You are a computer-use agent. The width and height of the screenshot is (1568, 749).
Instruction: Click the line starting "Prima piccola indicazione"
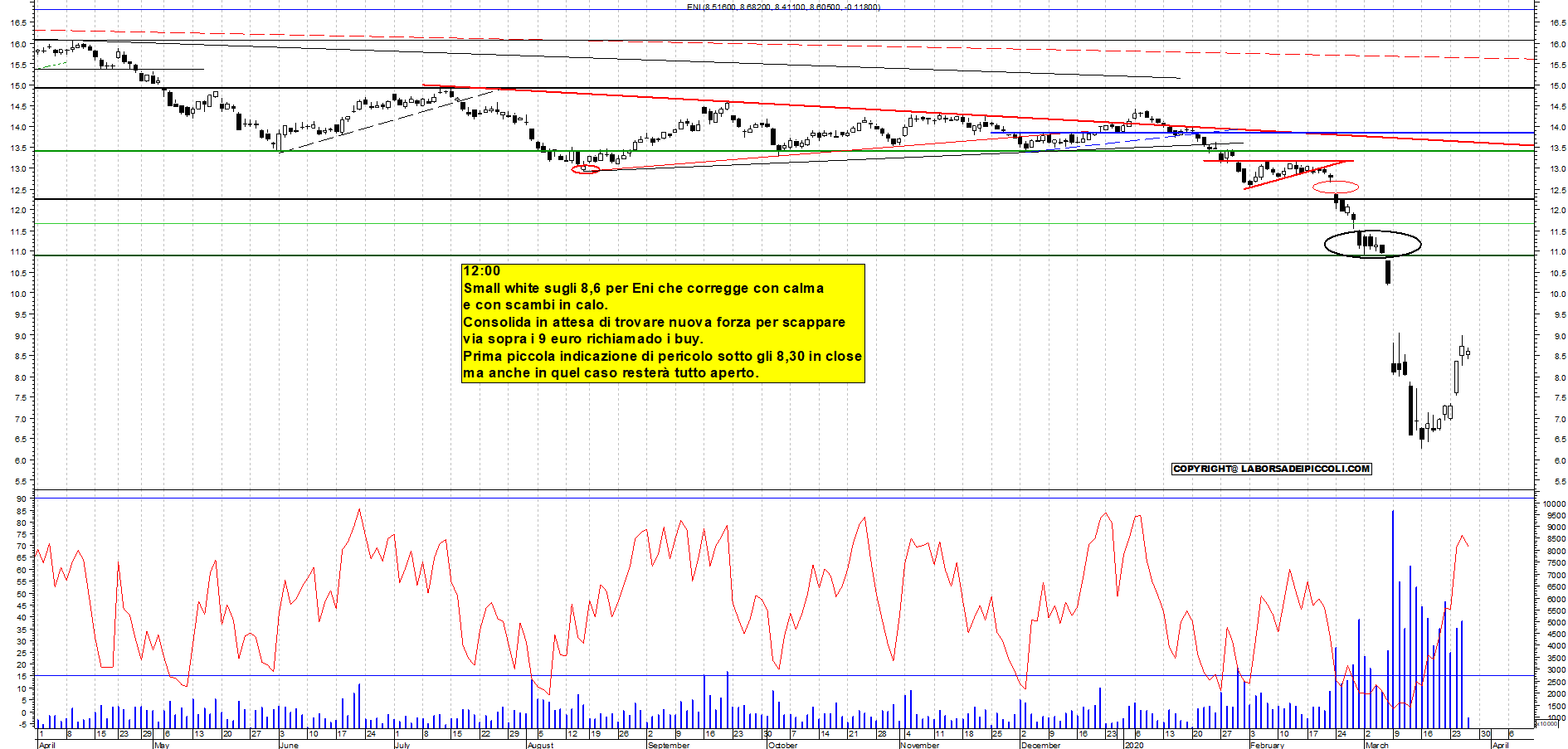pos(662,356)
